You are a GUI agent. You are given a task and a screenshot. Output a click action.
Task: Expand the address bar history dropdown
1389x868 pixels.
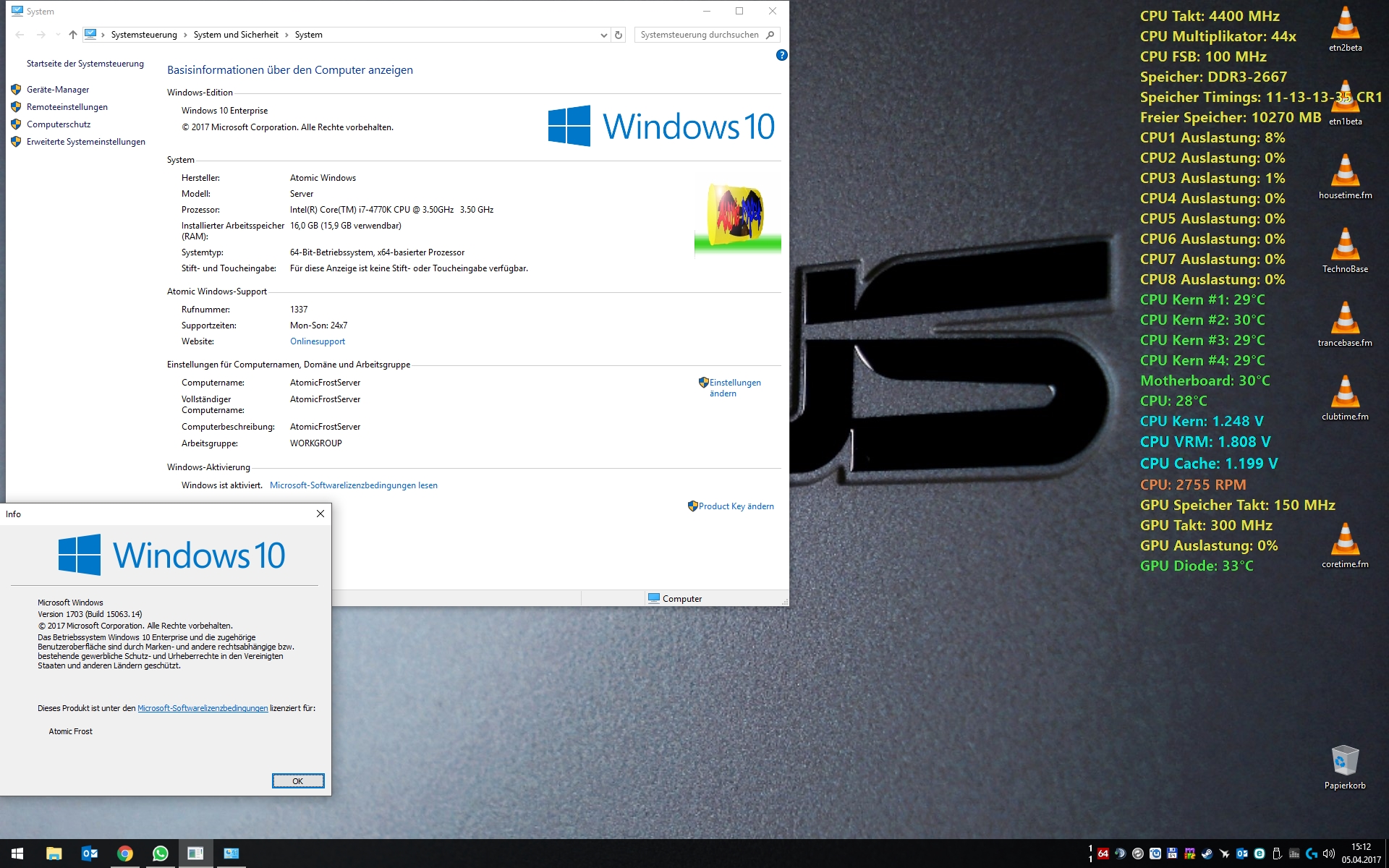click(x=603, y=35)
